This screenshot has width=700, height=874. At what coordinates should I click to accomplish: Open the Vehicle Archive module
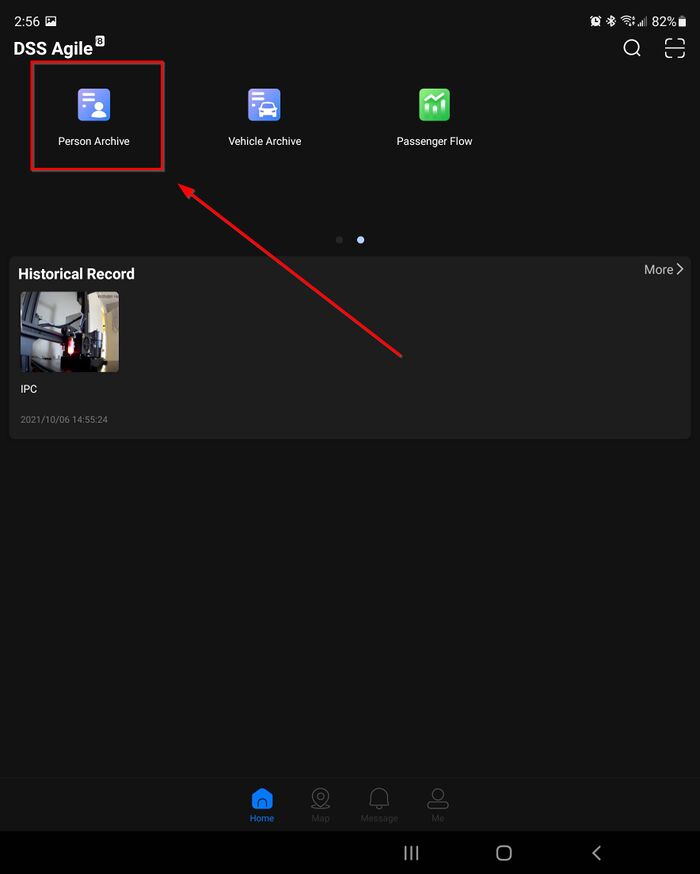click(264, 117)
